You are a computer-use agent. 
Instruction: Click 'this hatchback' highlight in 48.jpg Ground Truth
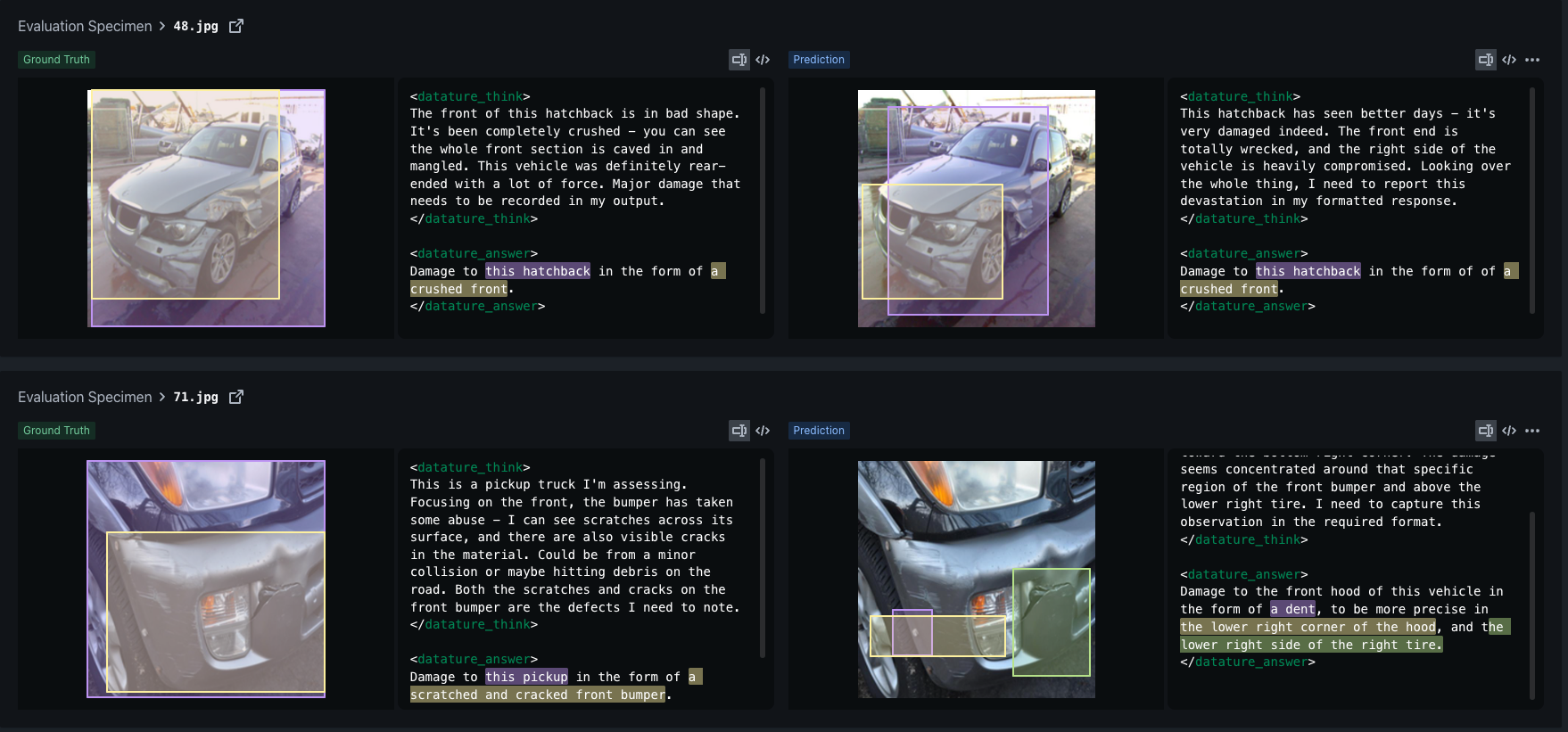pyautogui.click(x=538, y=271)
